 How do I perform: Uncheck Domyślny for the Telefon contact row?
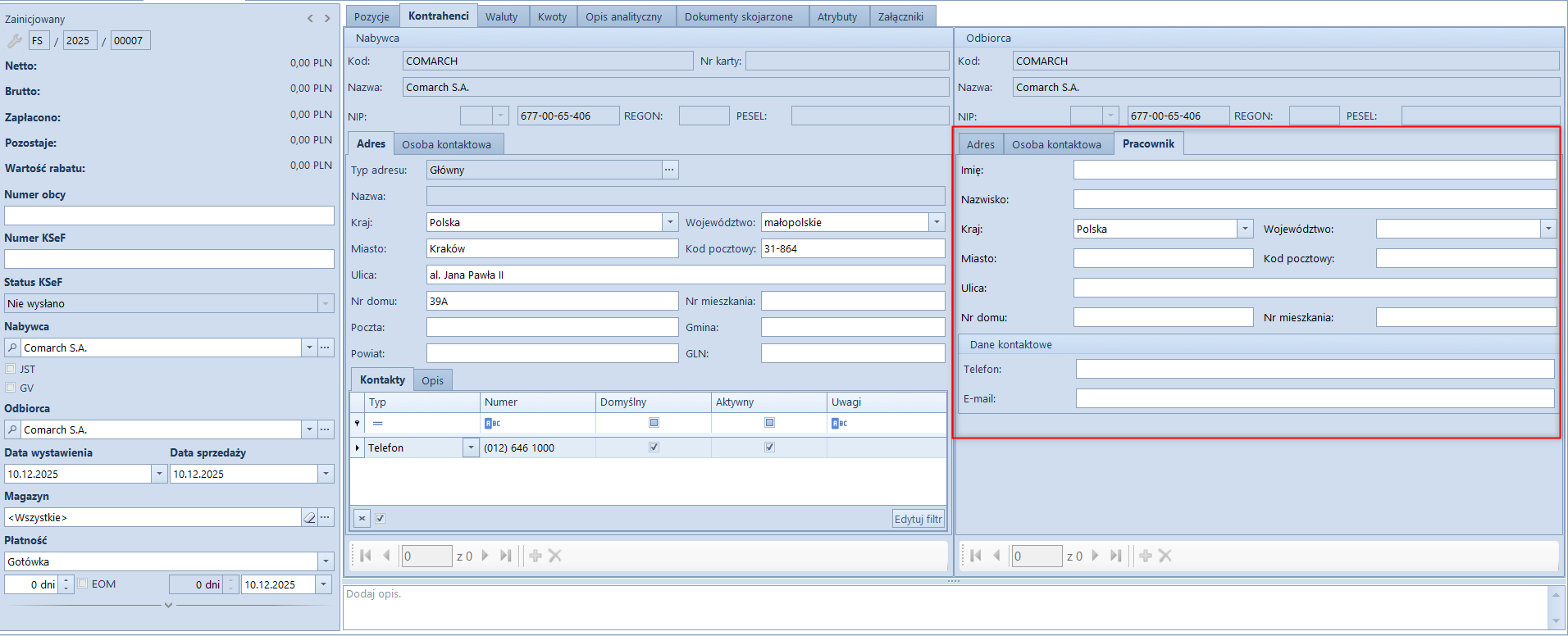[654, 447]
